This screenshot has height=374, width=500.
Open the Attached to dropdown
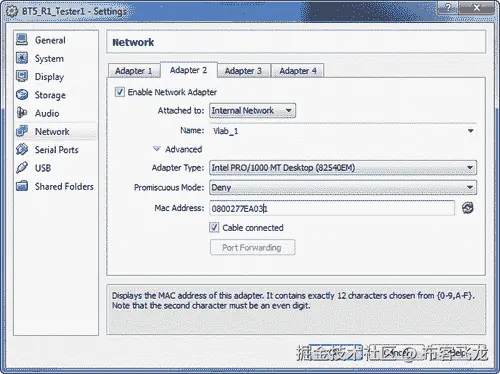click(x=252, y=111)
